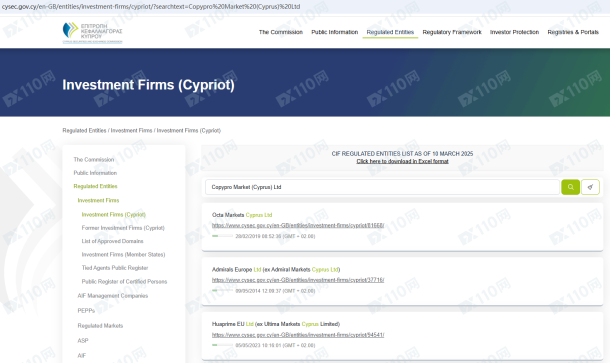
Task: Click download in Excel format link
Action: 402,161
